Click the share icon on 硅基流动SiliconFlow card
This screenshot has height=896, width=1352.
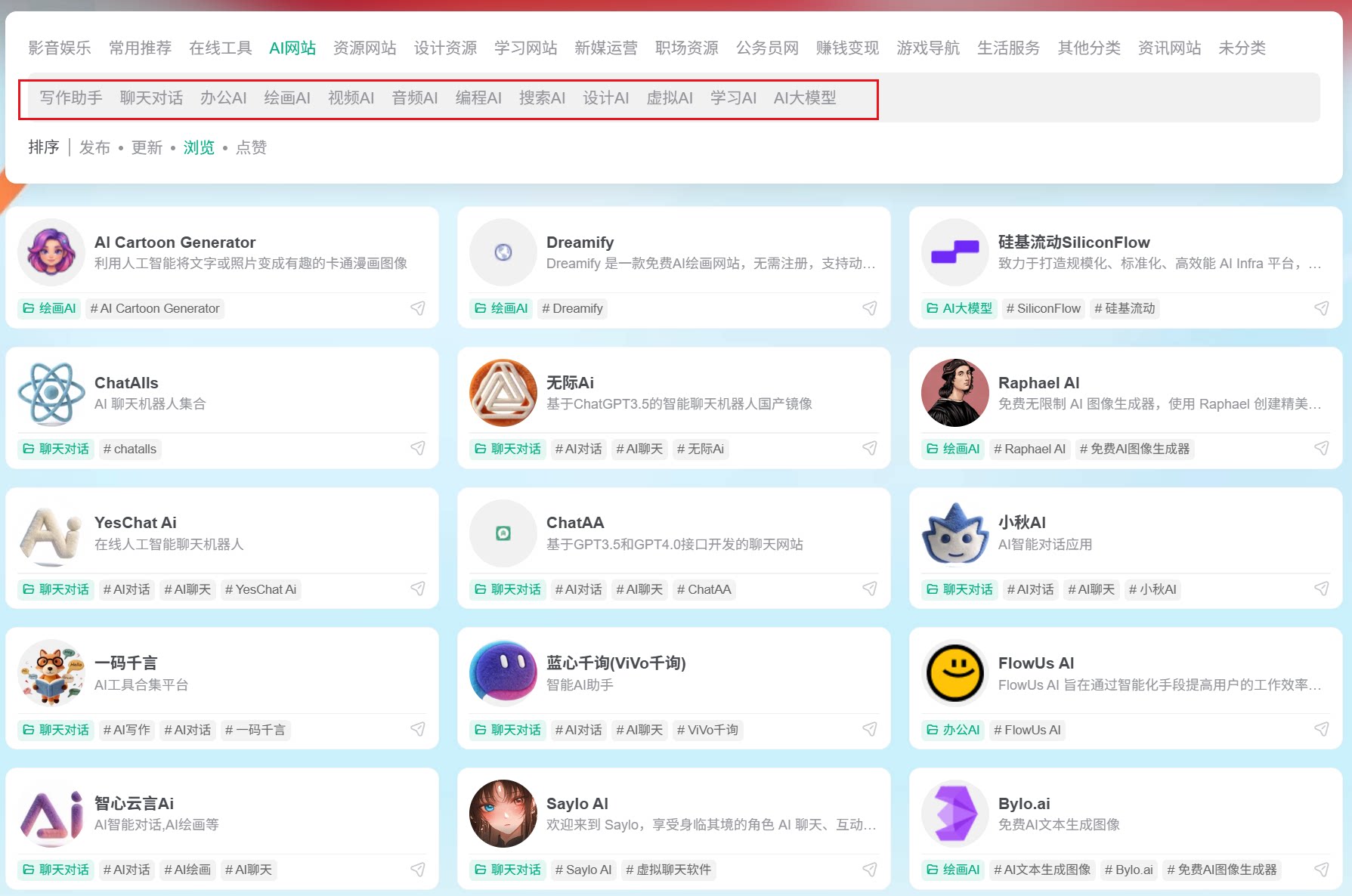pyautogui.click(x=1321, y=308)
